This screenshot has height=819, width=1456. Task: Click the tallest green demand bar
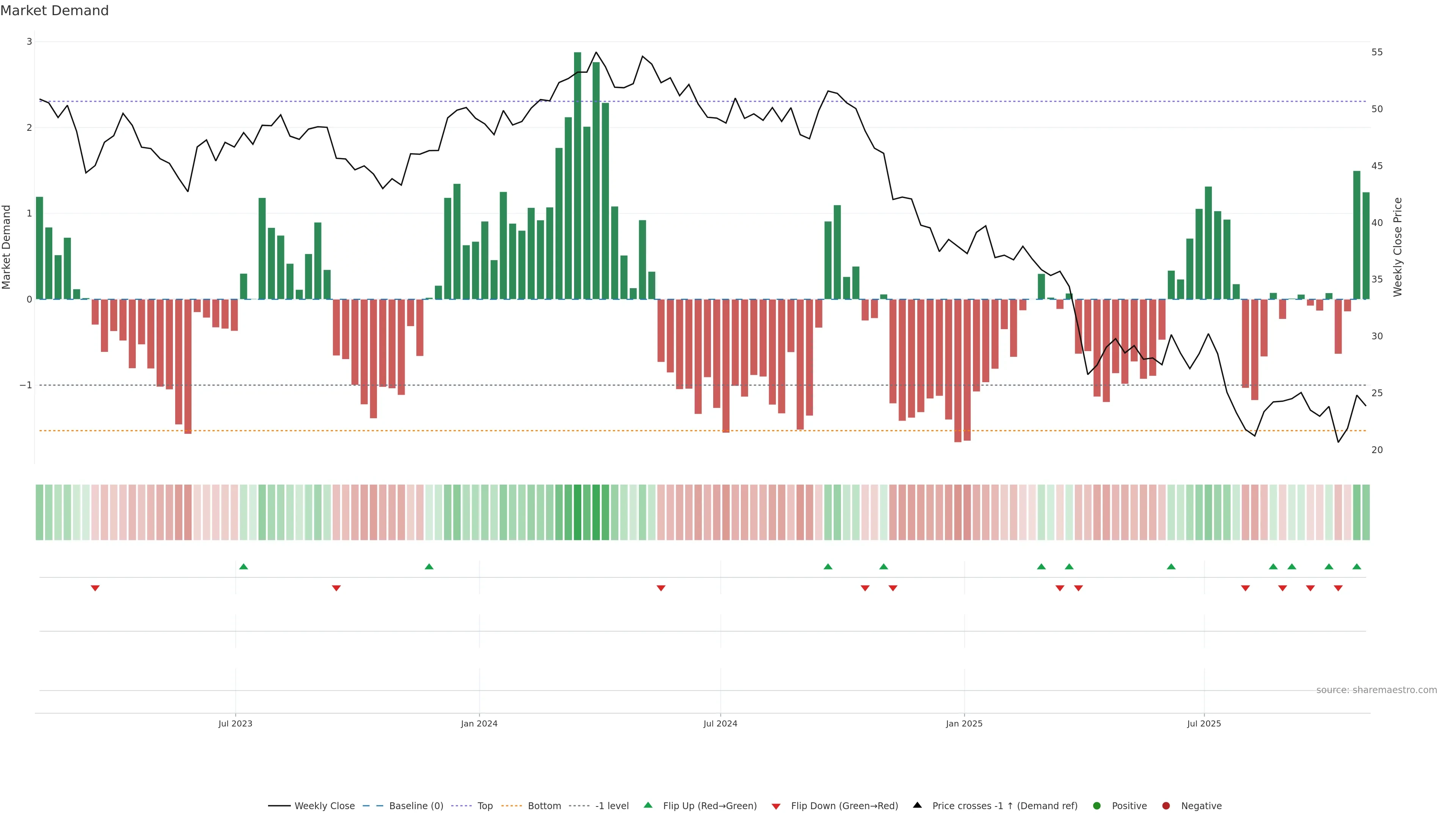click(577, 175)
